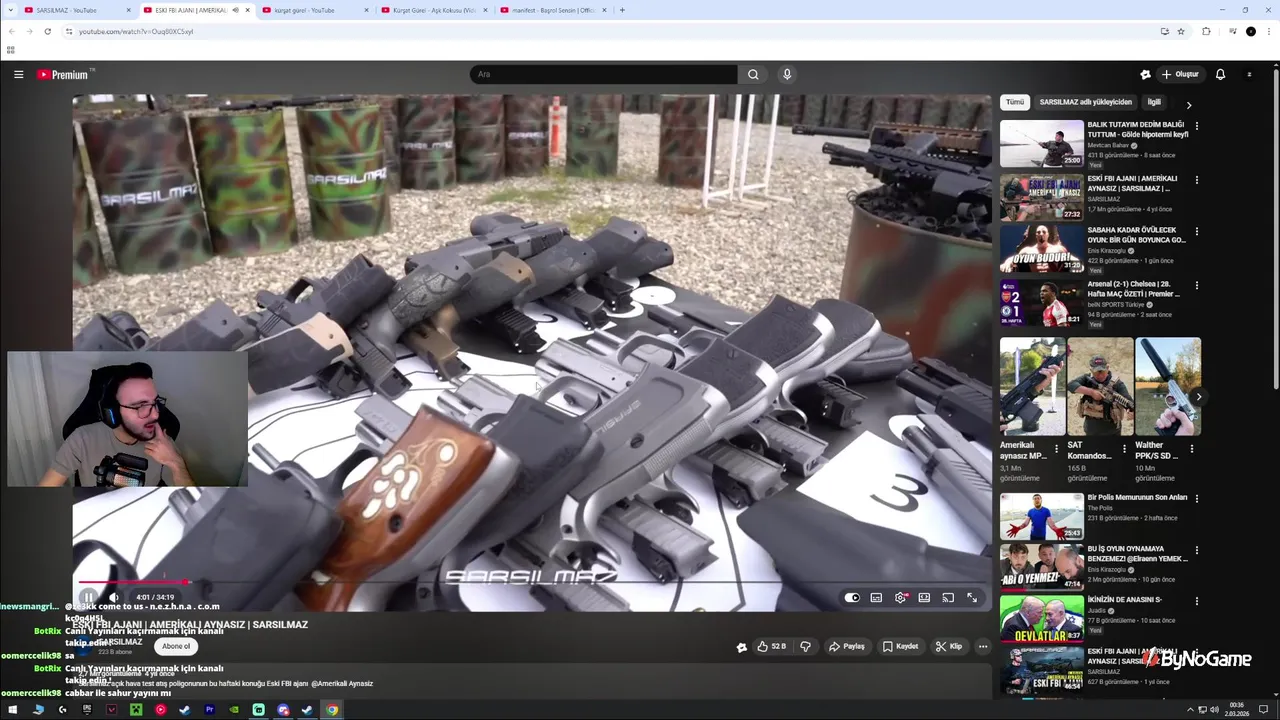Go to YouTube Premium home logo
Image resolution: width=1280 pixels, height=720 pixels.
pyautogui.click(x=64, y=74)
